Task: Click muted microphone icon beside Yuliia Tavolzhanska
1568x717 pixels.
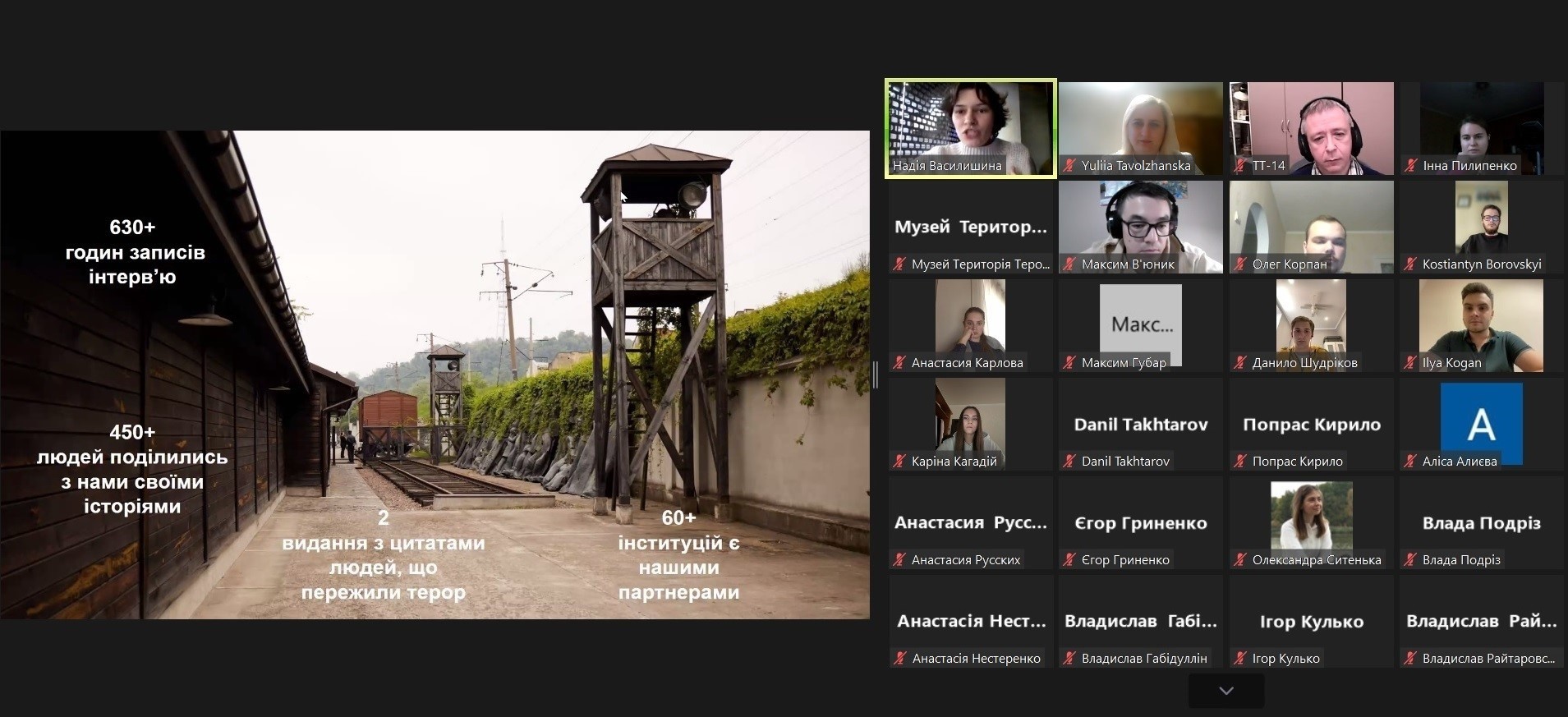Action: click(x=1069, y=166)
